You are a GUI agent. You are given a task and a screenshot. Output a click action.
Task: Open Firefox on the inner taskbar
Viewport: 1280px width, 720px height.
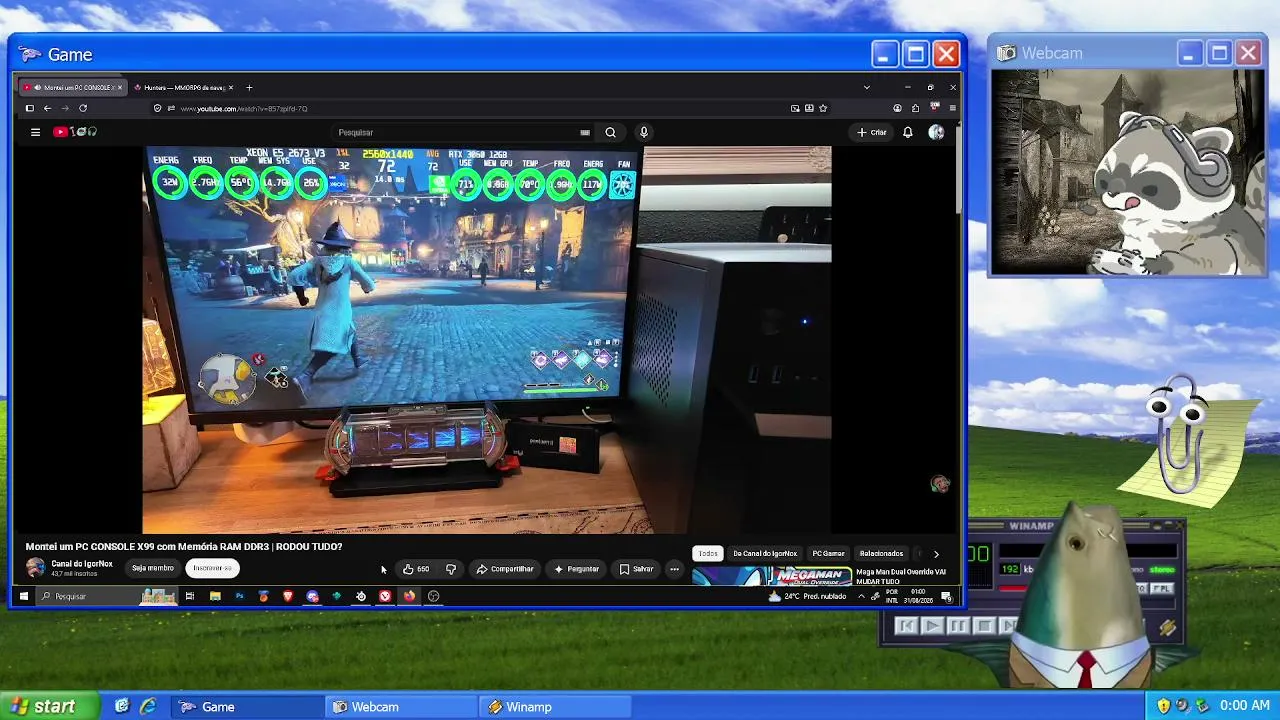point(409,596)
